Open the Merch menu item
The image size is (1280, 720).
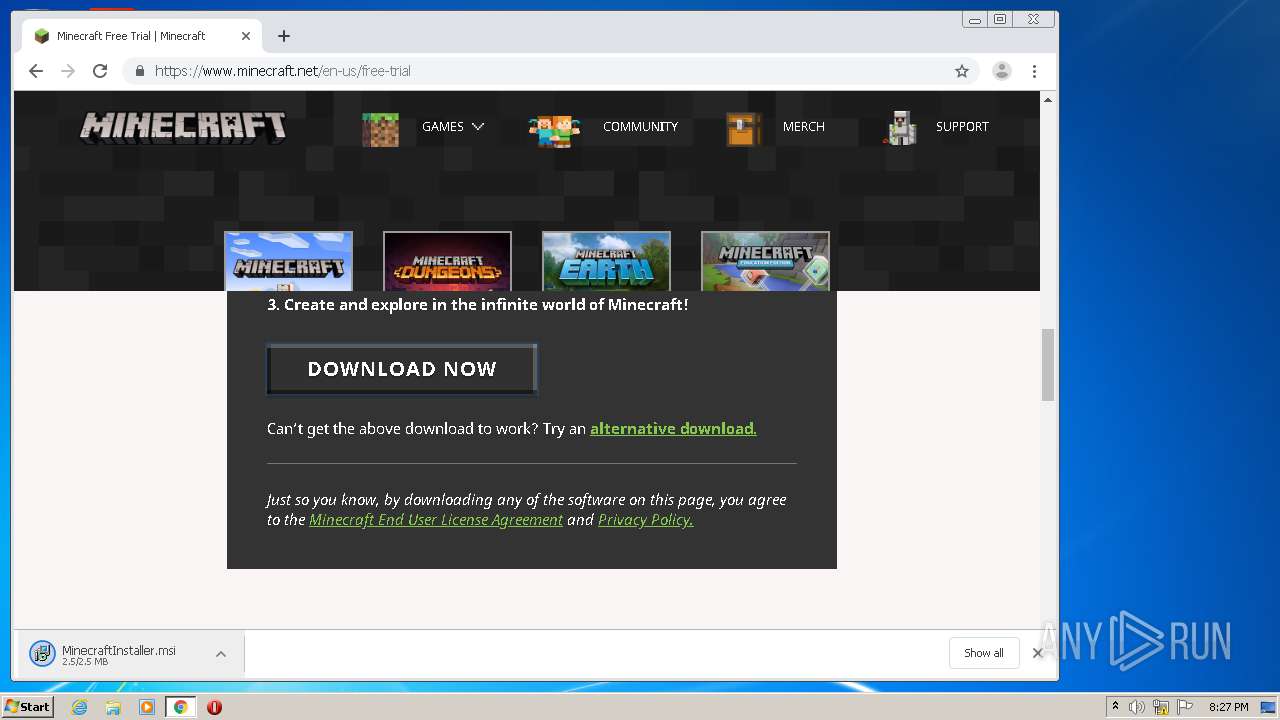pos(804,127)
